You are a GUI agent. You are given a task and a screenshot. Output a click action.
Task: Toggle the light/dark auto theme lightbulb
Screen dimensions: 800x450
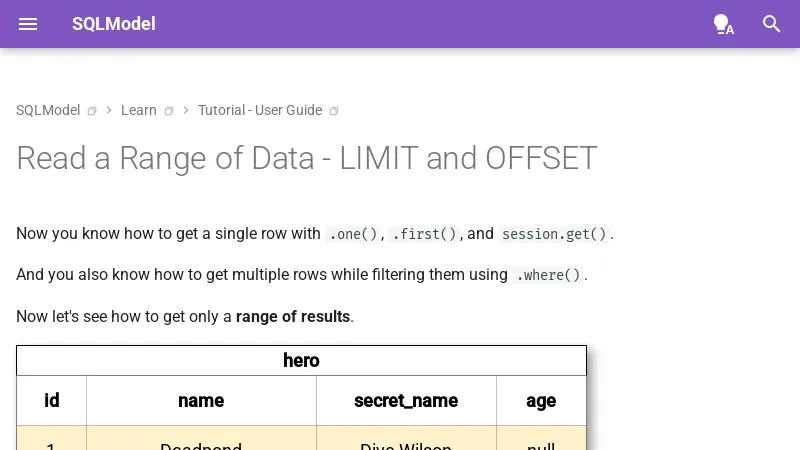[x=723, y=24]
